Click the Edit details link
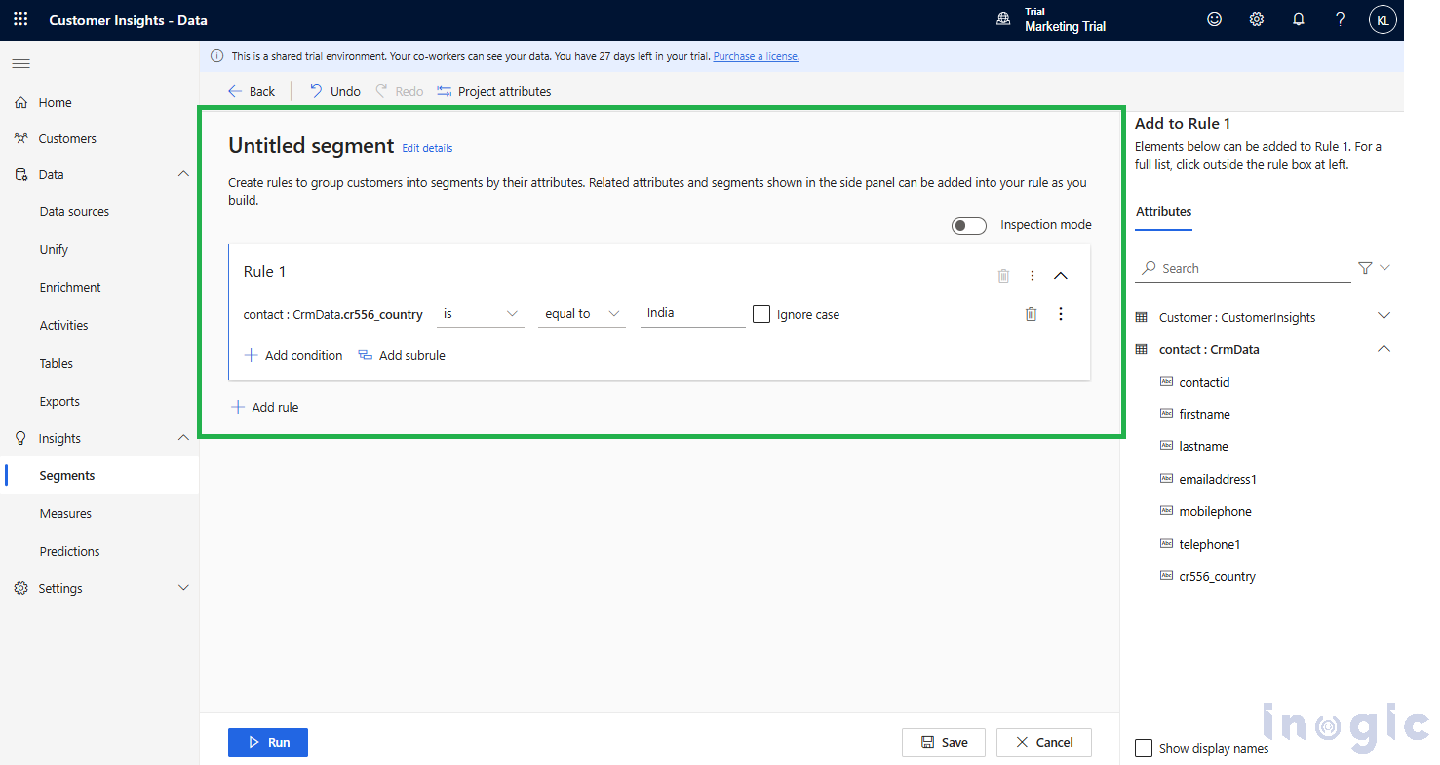This screenshot has width=1440, height=765. click(x=427, y=148)
